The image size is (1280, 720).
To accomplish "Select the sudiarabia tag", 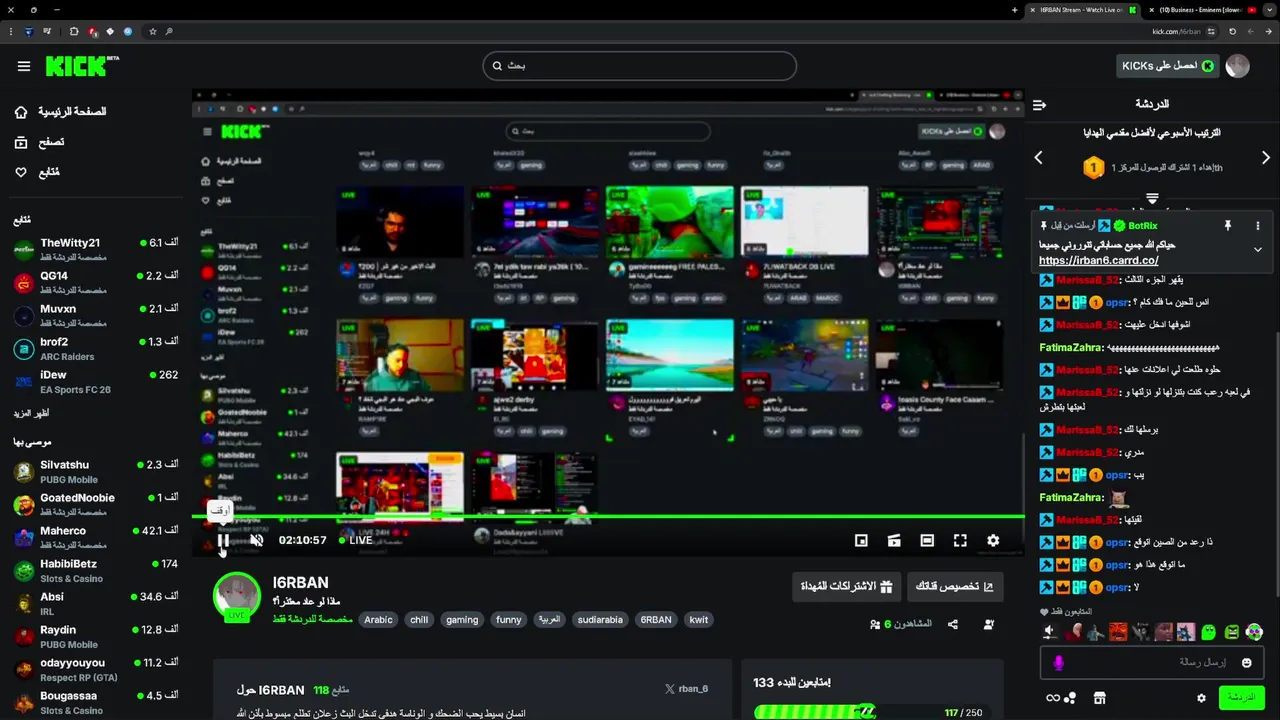I will point(600,620).
